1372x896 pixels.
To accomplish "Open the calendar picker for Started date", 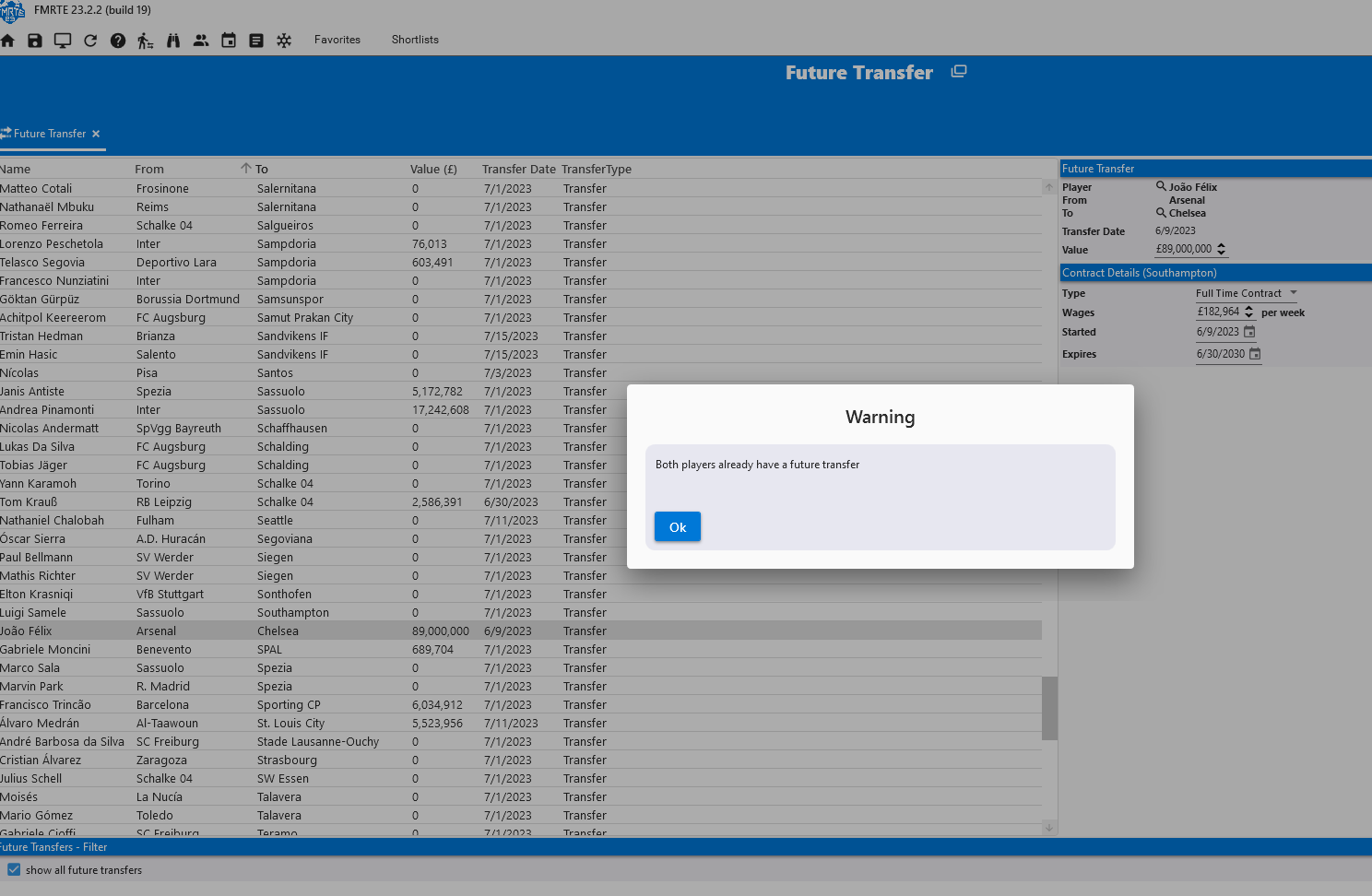I will [x=1249, y=332].
